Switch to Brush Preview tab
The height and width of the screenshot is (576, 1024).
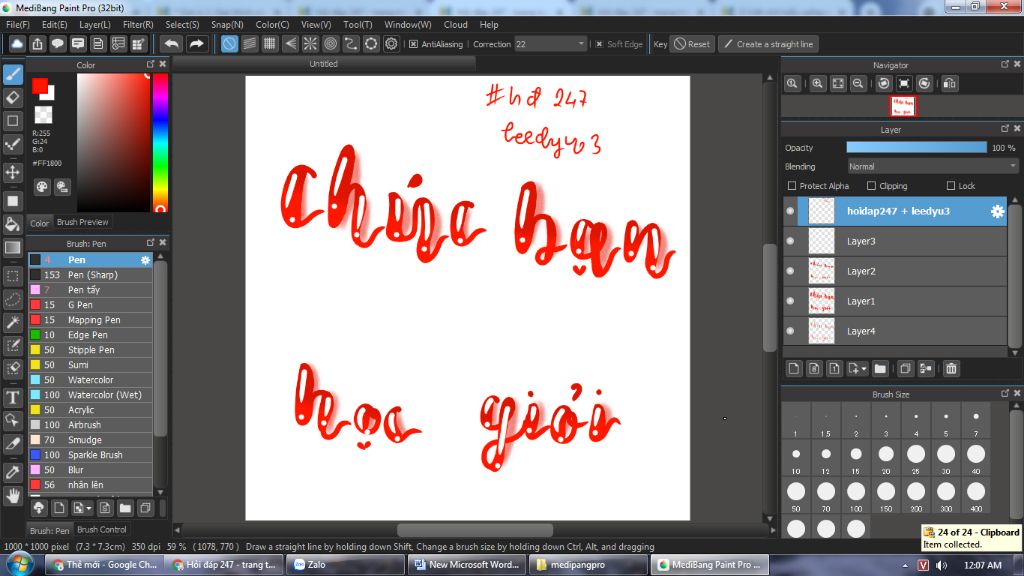click(x=82, y=222)
